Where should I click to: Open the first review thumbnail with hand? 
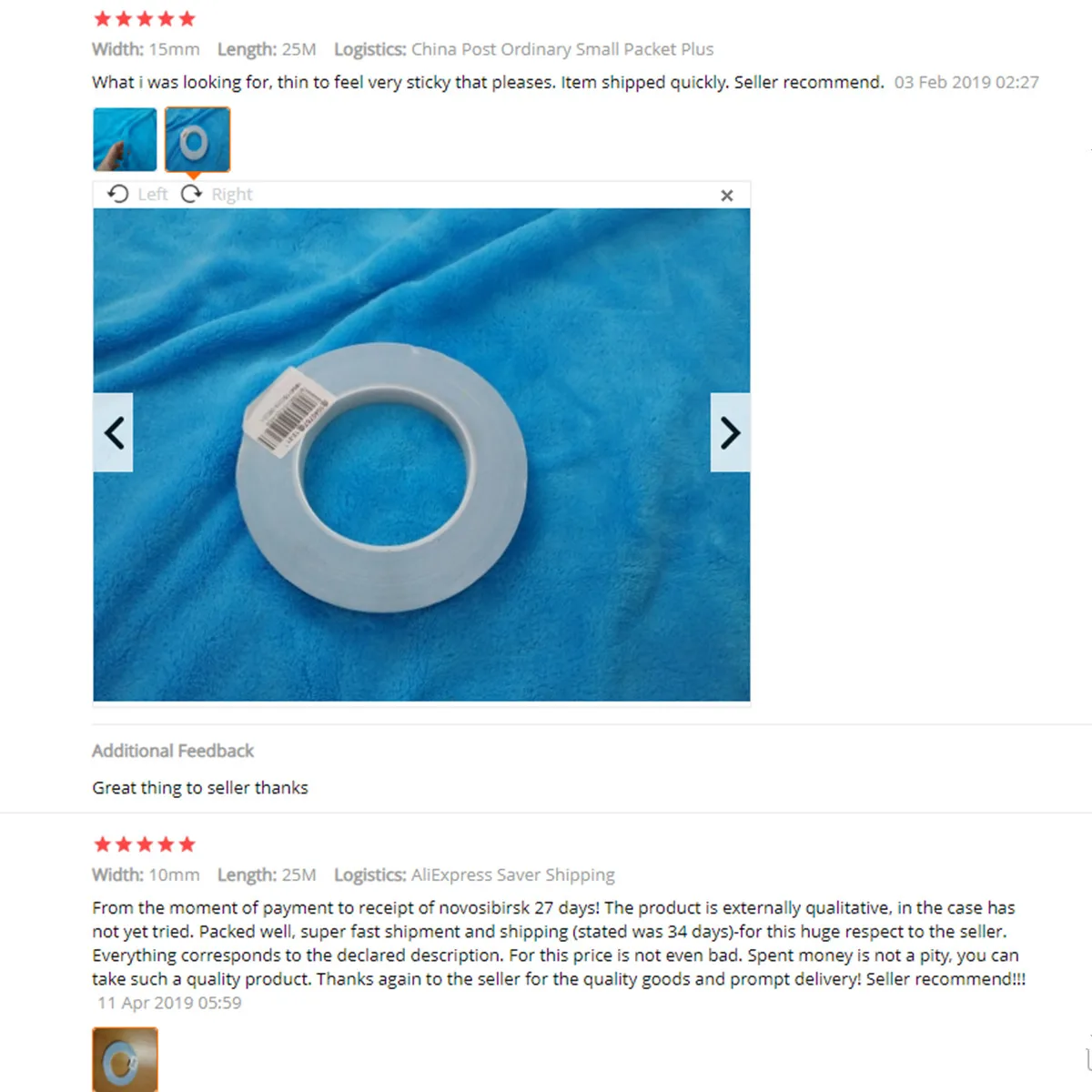tap(125, 139)
